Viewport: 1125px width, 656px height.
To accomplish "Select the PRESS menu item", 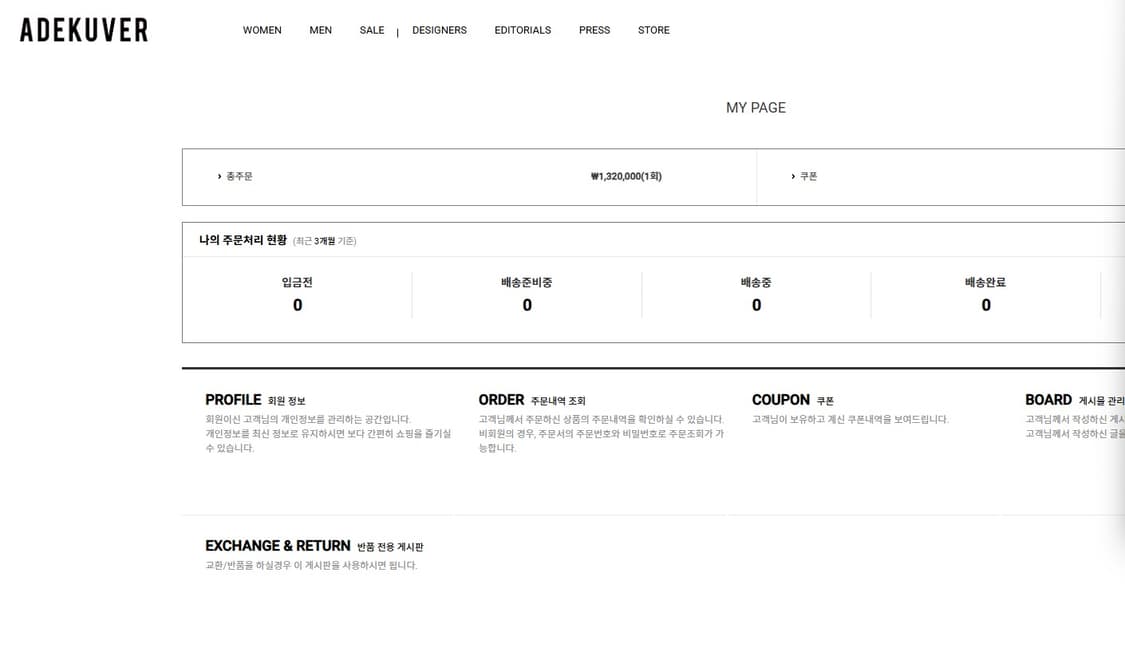I will 594,30.
